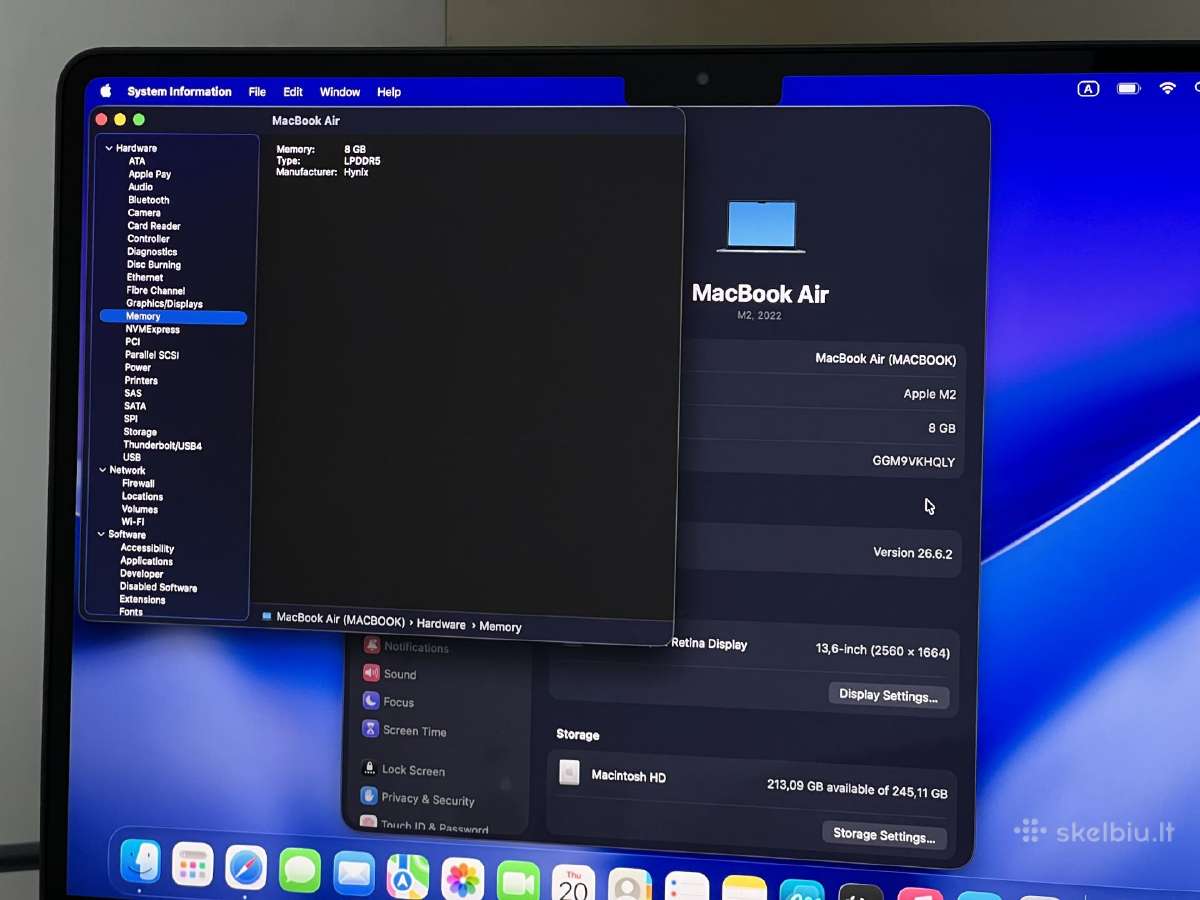Image resolution: width=1200 pixels, height=900 pixels.
Task: Collapse the Network section
Action: (x=102, y=470)
